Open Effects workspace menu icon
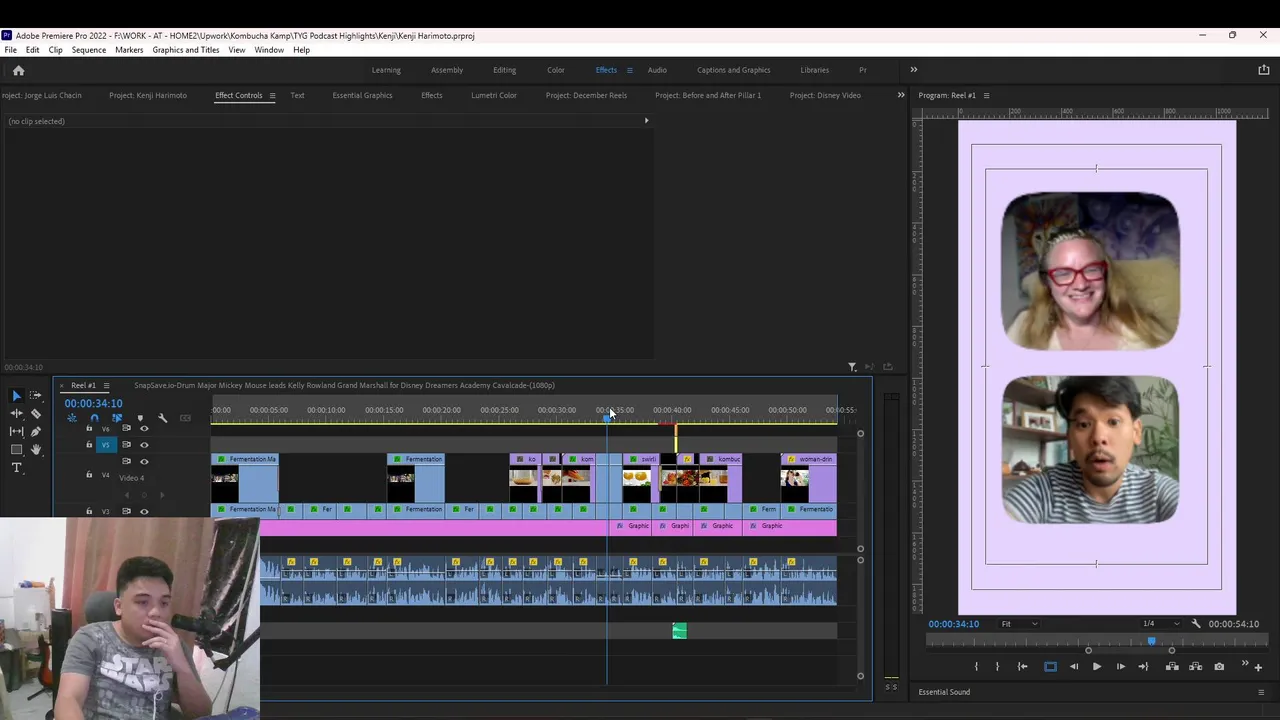Screen dimensions: 1280x720 (x=629, y=70)
